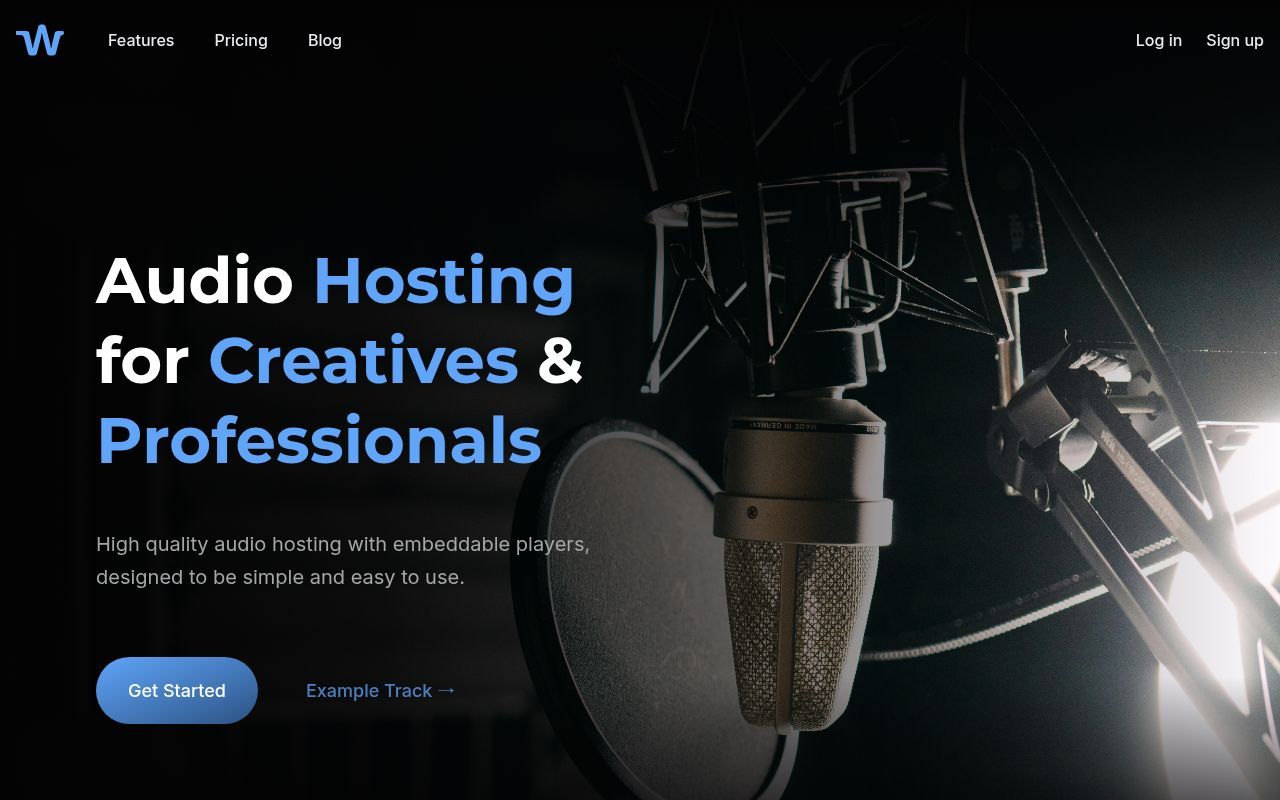1280x800 pixels.
Task: Click the 'Audio Hosting' headline text
Action: (336, 281)
